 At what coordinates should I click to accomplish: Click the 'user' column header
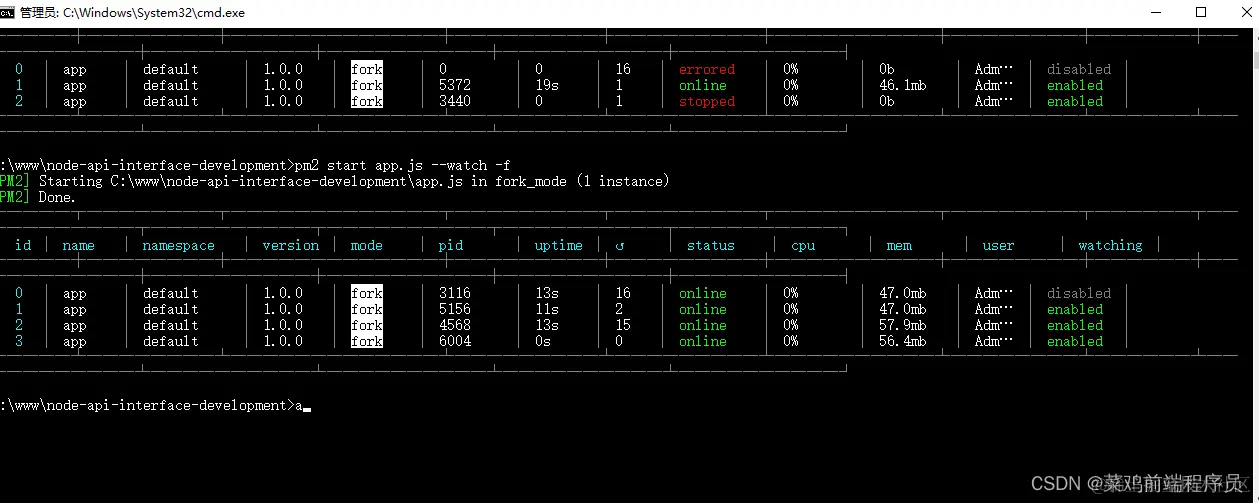coord(999,245)
